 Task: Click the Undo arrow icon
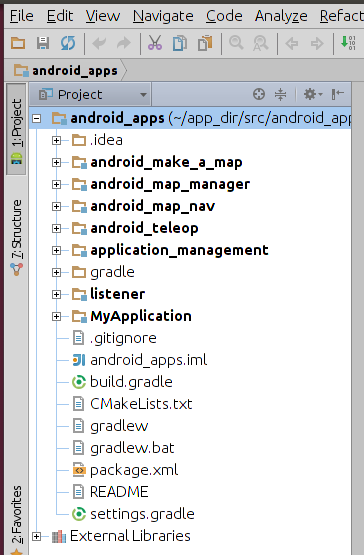click(x=99, y=44)
